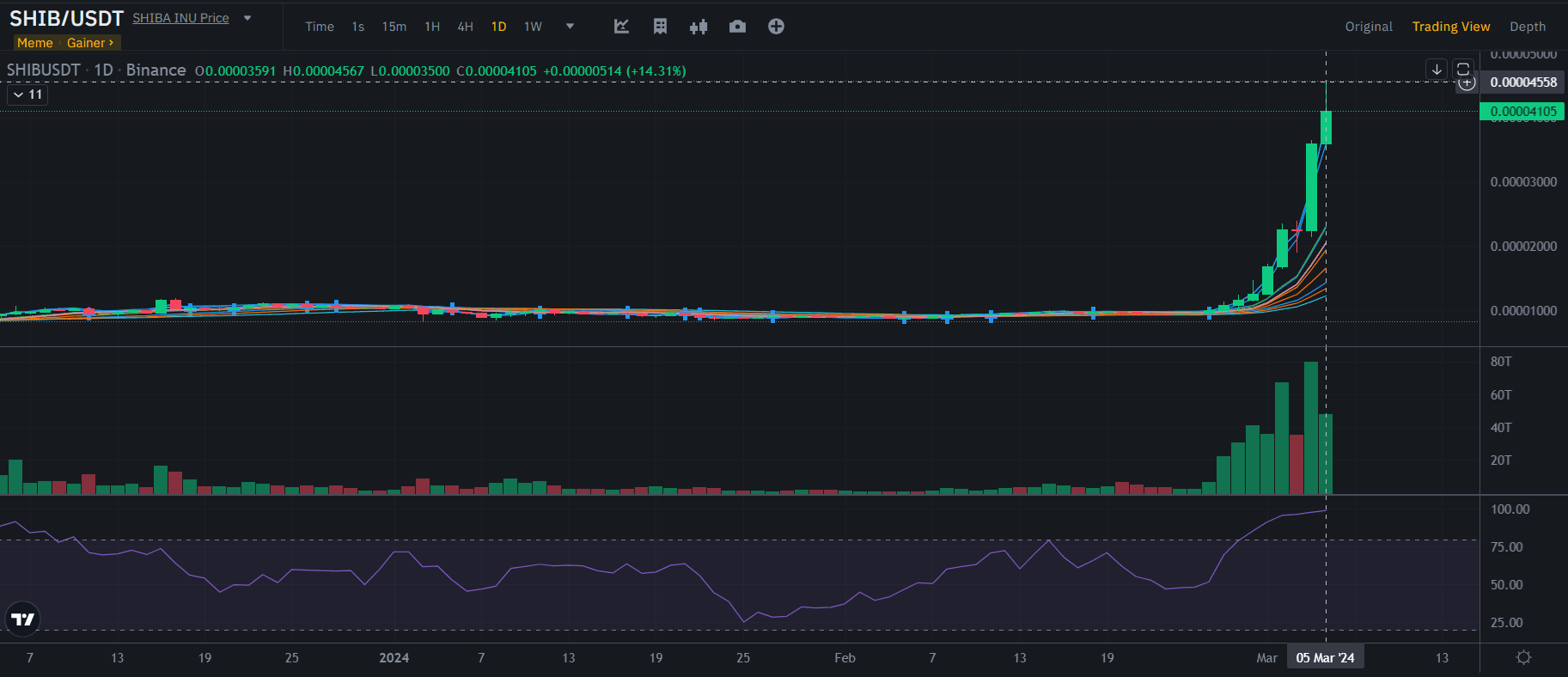Click the Gainer tag badge
1568x677 pixels.
pos(90,43)
